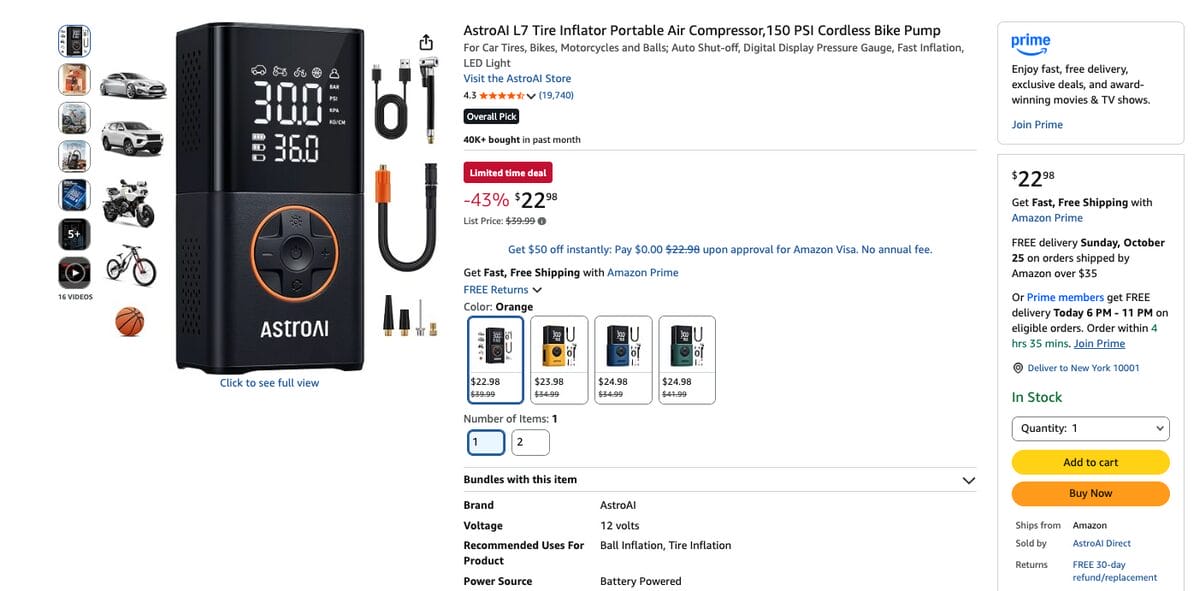The image size is (1200, 591).
Task: Open the videos thumbnail with the play icon
Action: pos(74,272)
